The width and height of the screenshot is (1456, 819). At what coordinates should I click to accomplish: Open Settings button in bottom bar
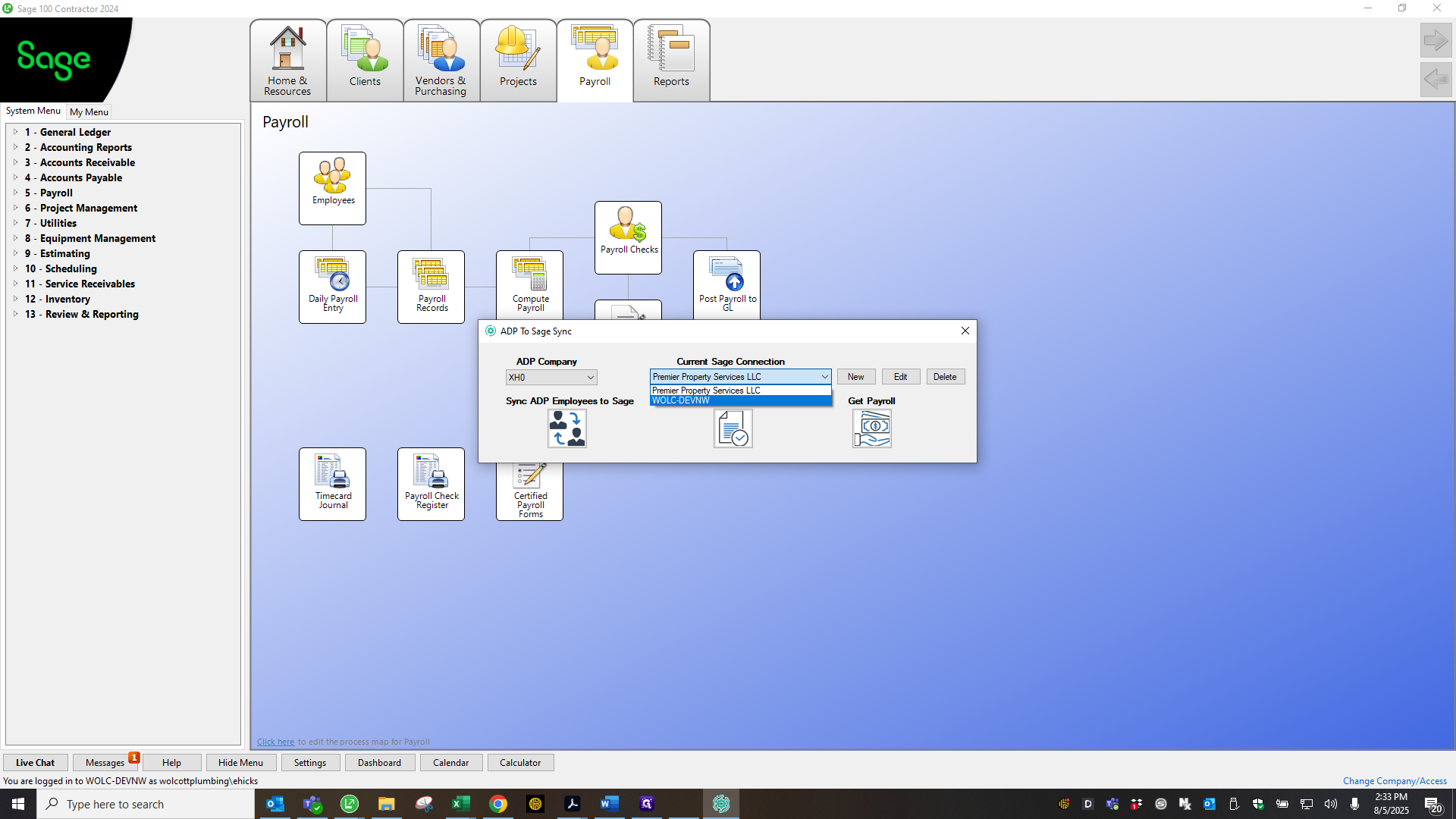click(x=310, y=763)
